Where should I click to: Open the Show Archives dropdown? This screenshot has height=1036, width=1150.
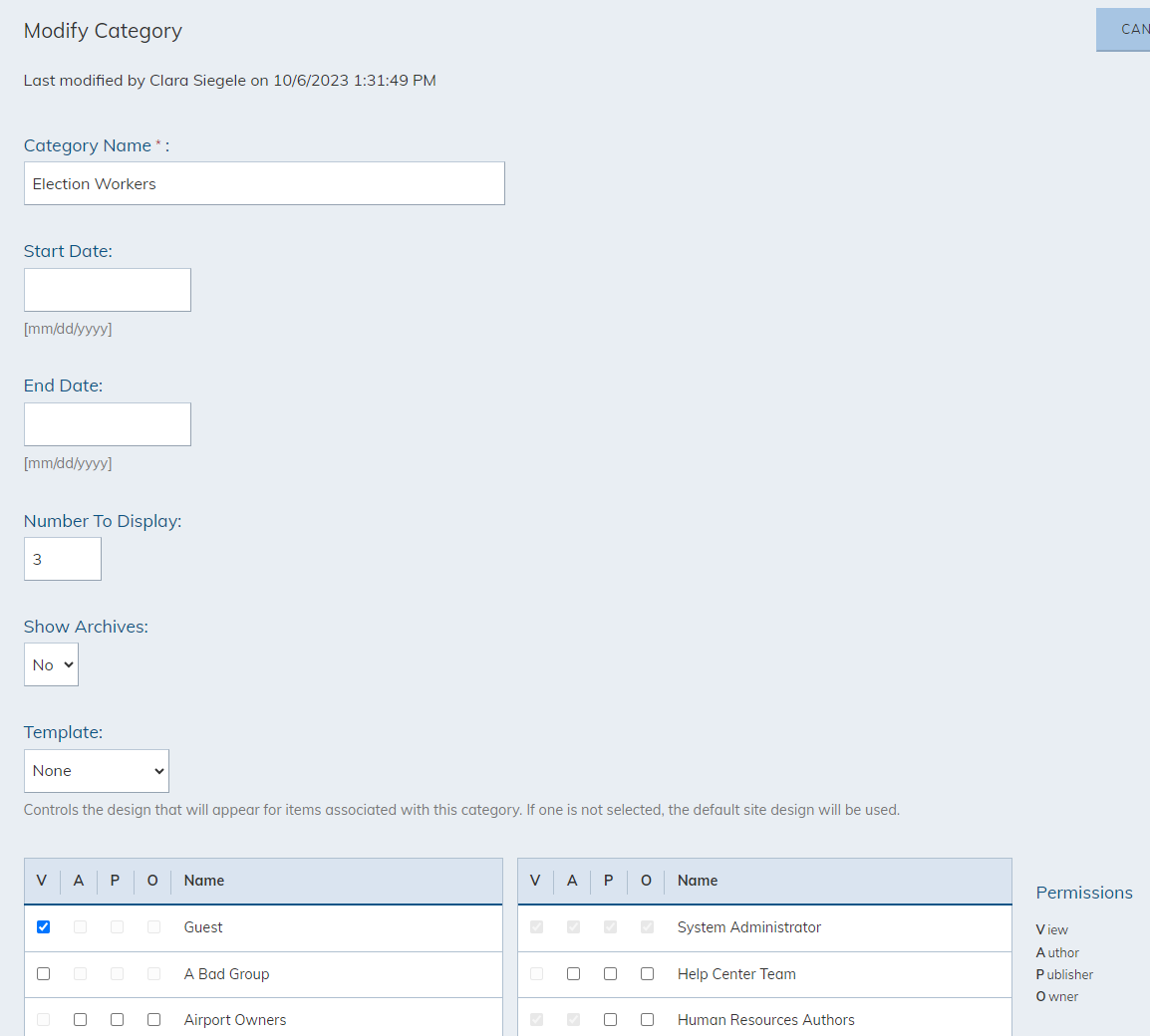[52, 664]
